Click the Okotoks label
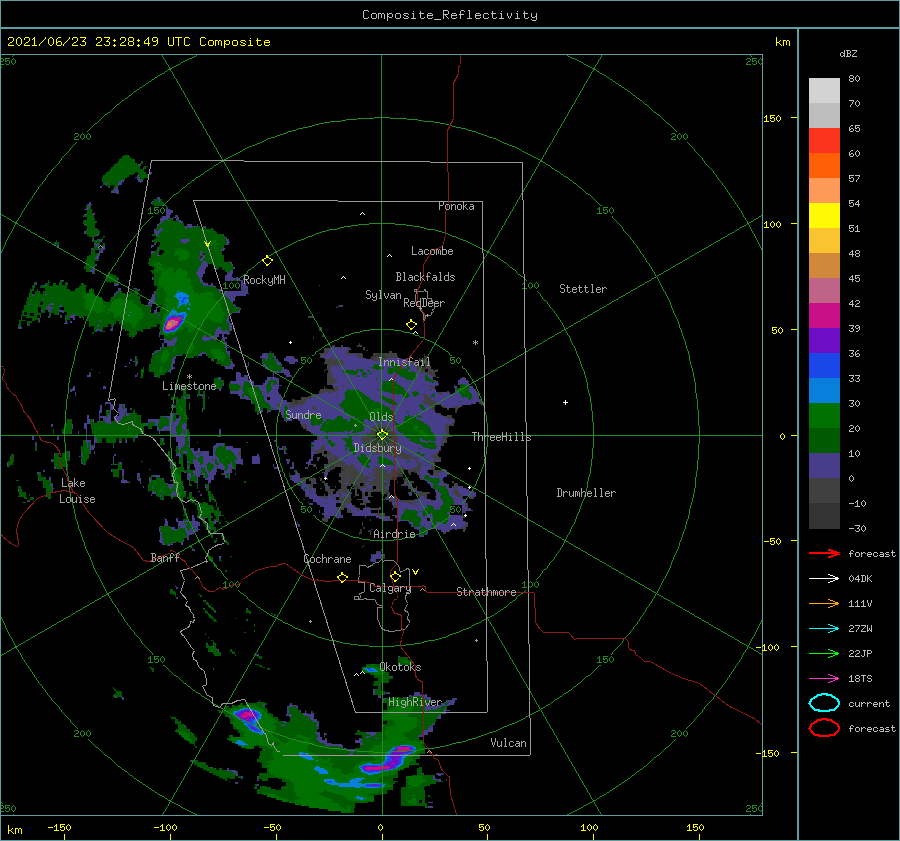Screen dimensions: 900x841 pos(400,667)
